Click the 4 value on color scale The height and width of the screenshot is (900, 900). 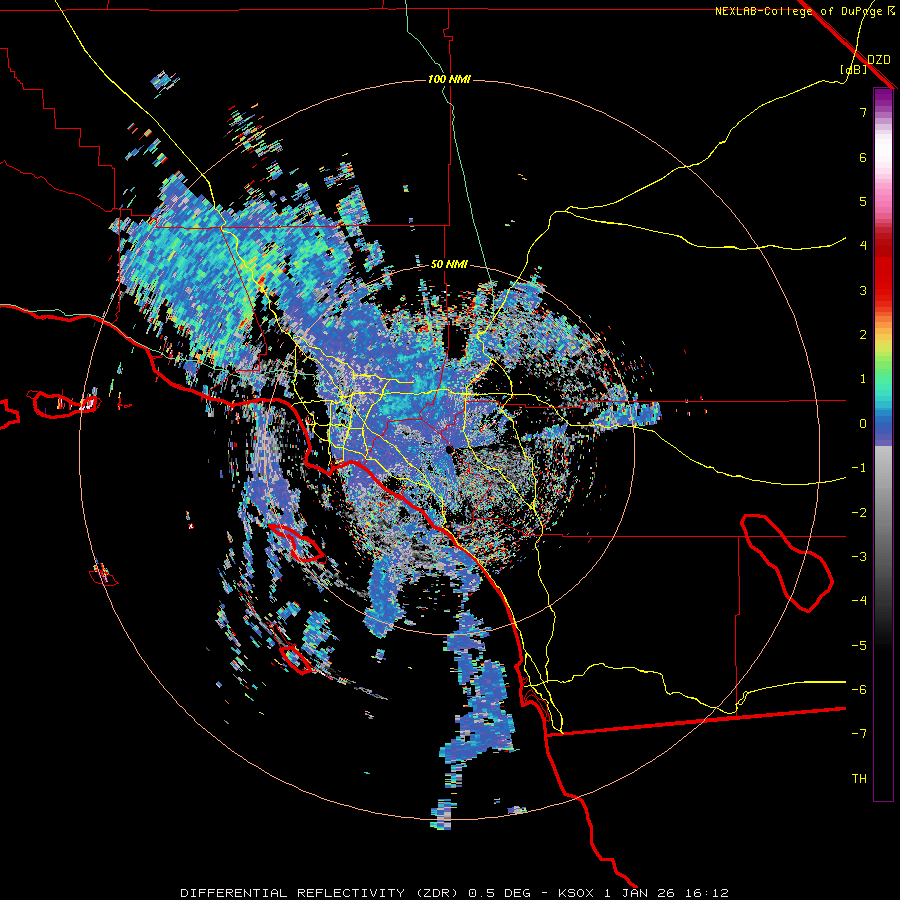863,246
